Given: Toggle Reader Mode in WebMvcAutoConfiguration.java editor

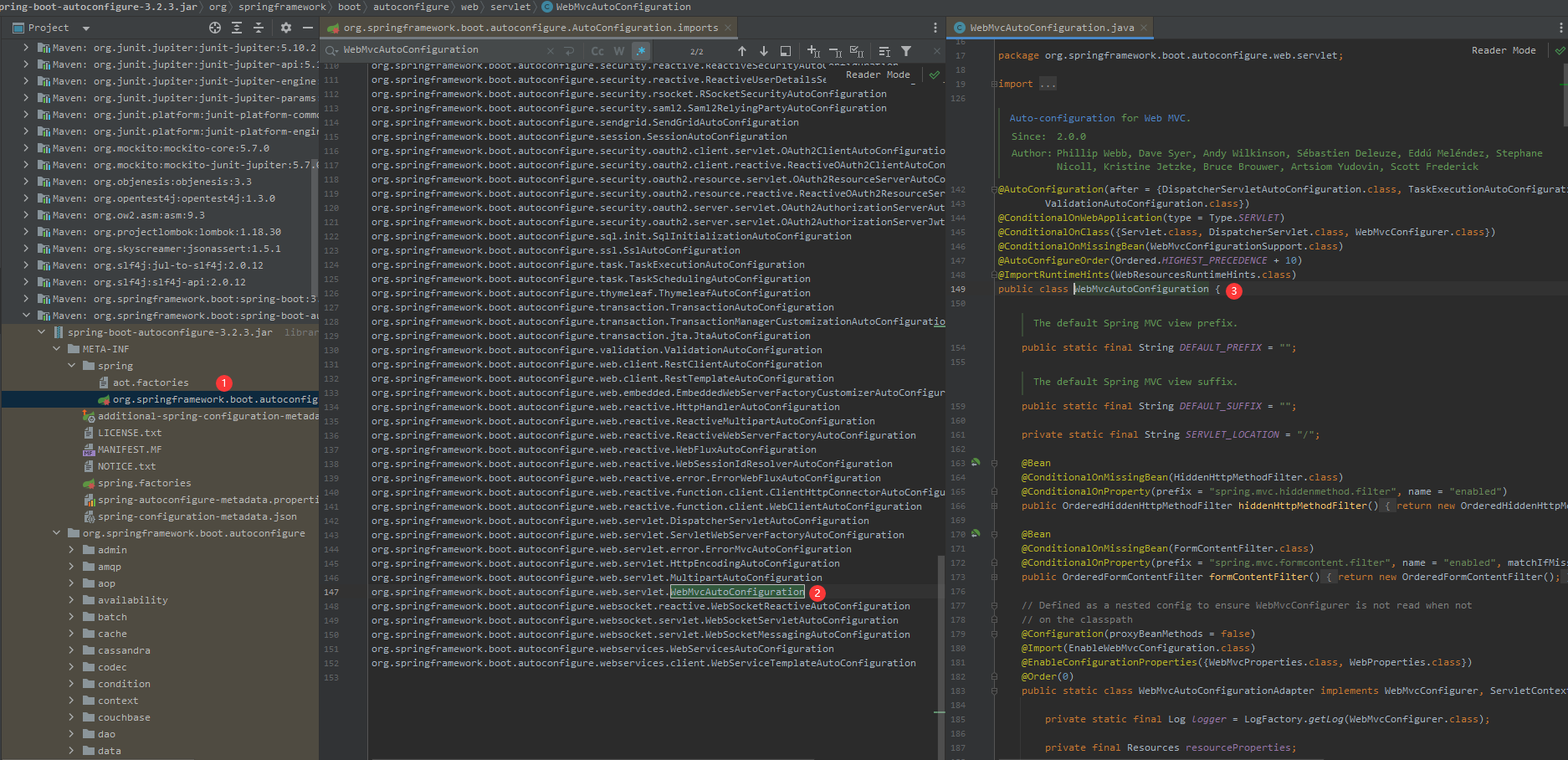Looking at the screenshot, I should pyautogui.click(x=1504, y=50).
